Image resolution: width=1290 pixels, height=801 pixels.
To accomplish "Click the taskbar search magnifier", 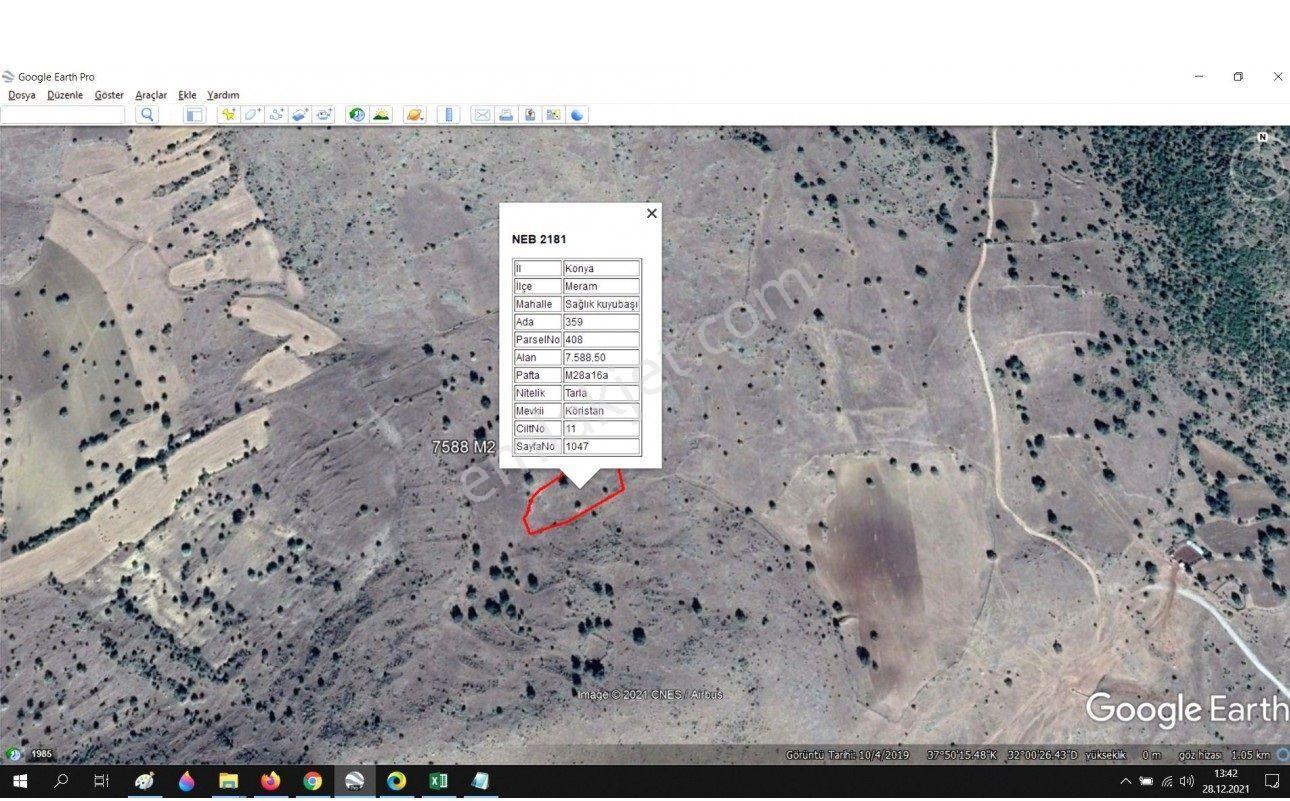I will click(61, 781).
